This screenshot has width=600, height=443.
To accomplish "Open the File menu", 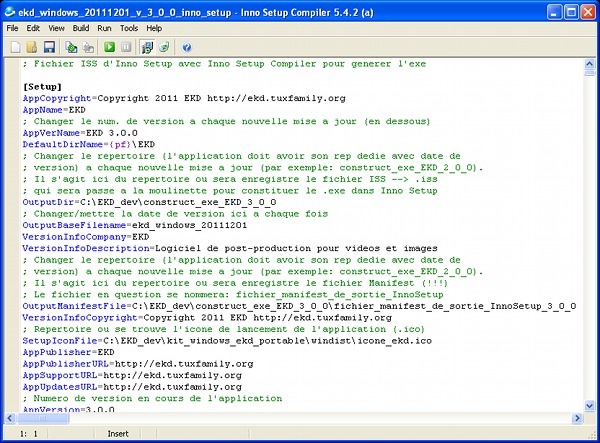I will pos(12,28).
